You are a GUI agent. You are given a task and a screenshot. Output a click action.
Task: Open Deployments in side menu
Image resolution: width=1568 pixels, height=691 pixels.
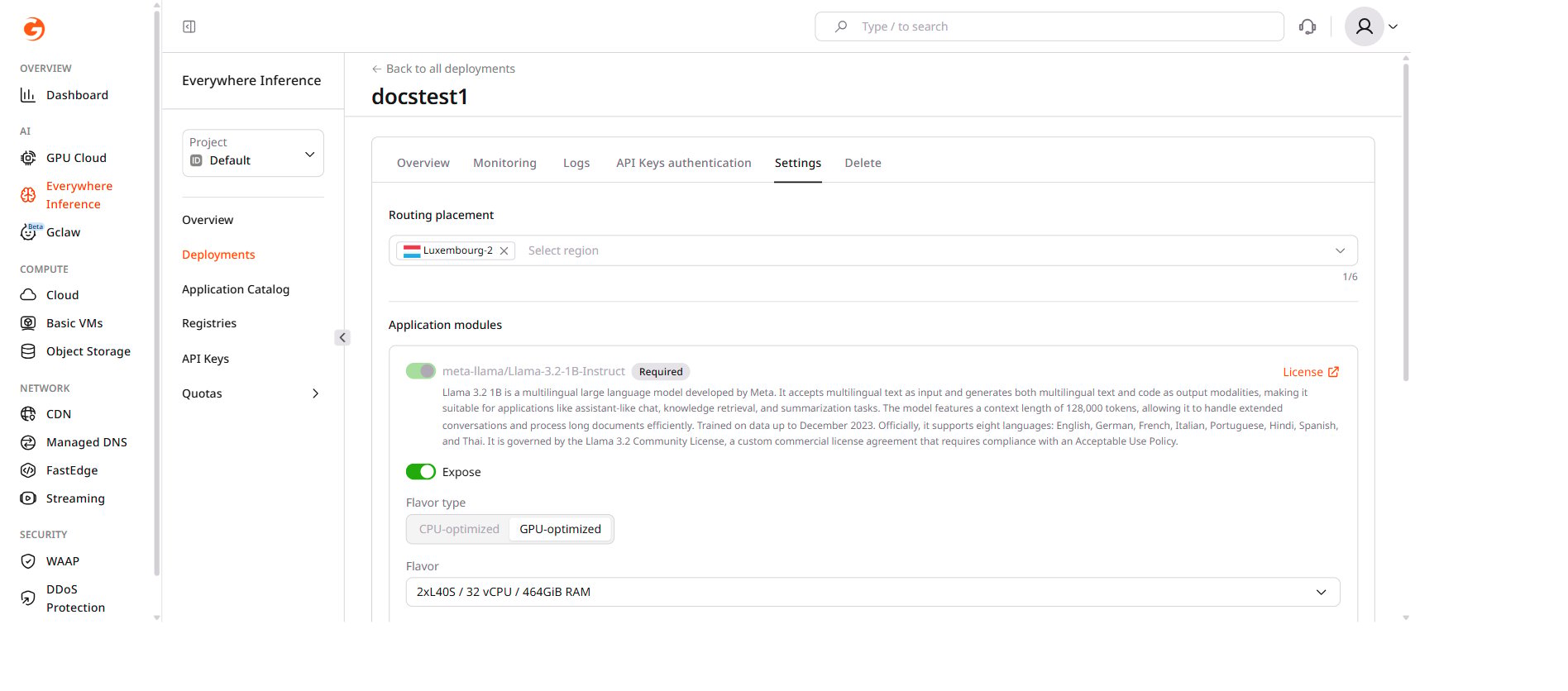coord(218,255)
